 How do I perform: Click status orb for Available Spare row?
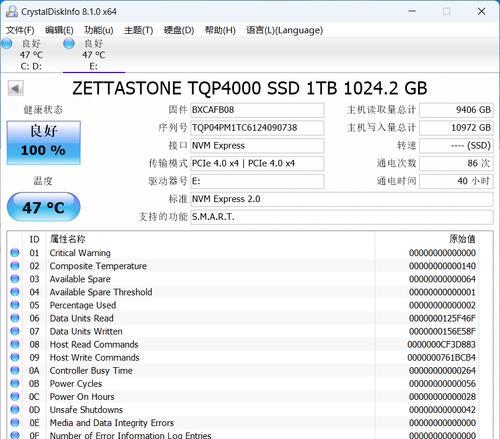pos(15,279)
